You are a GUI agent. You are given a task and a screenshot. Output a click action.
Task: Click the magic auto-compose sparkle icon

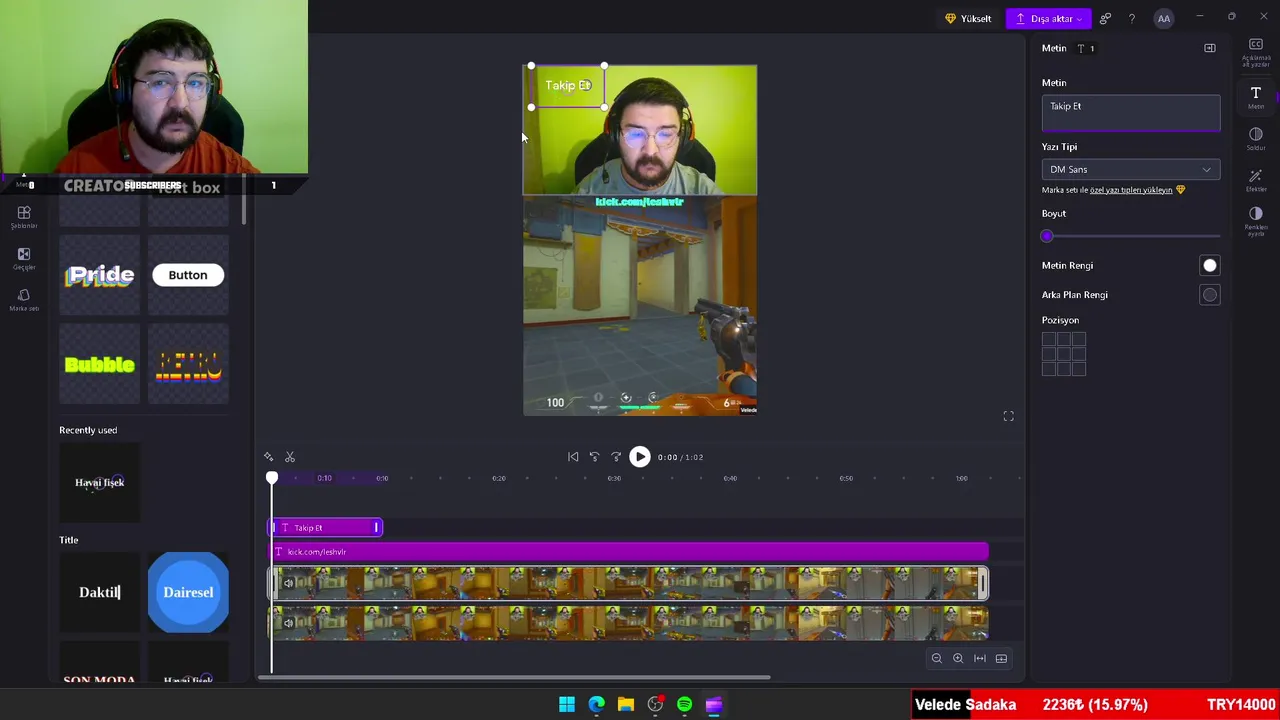pyautogui.click(x=268, y=457)
